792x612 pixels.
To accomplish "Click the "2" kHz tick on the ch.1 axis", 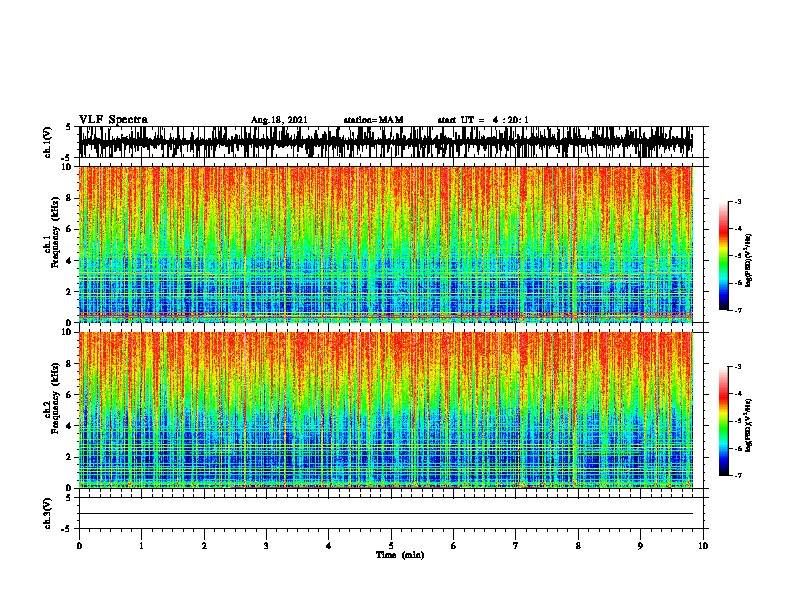I will pos(70,292).
